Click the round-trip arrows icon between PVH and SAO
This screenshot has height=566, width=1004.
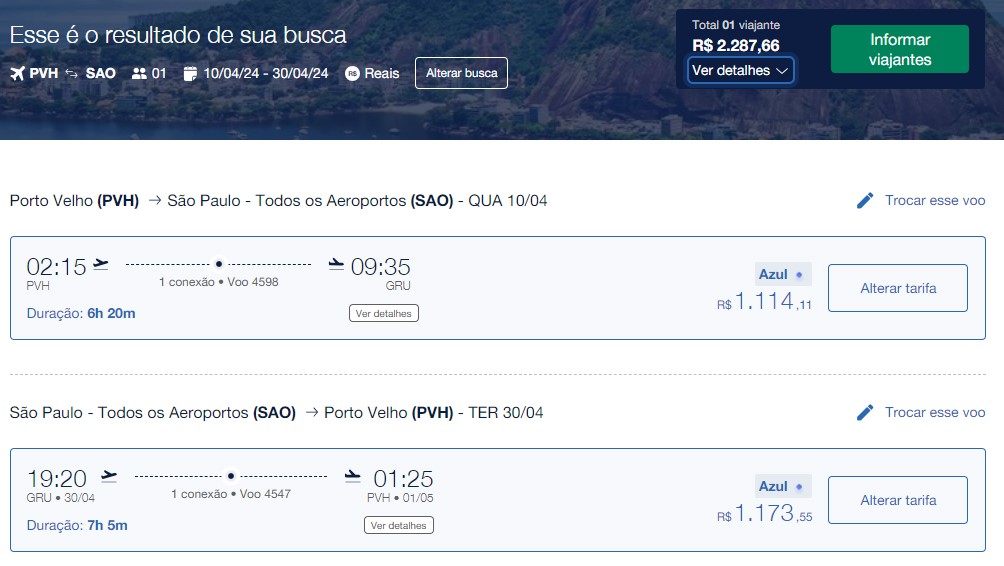[72, 73]
